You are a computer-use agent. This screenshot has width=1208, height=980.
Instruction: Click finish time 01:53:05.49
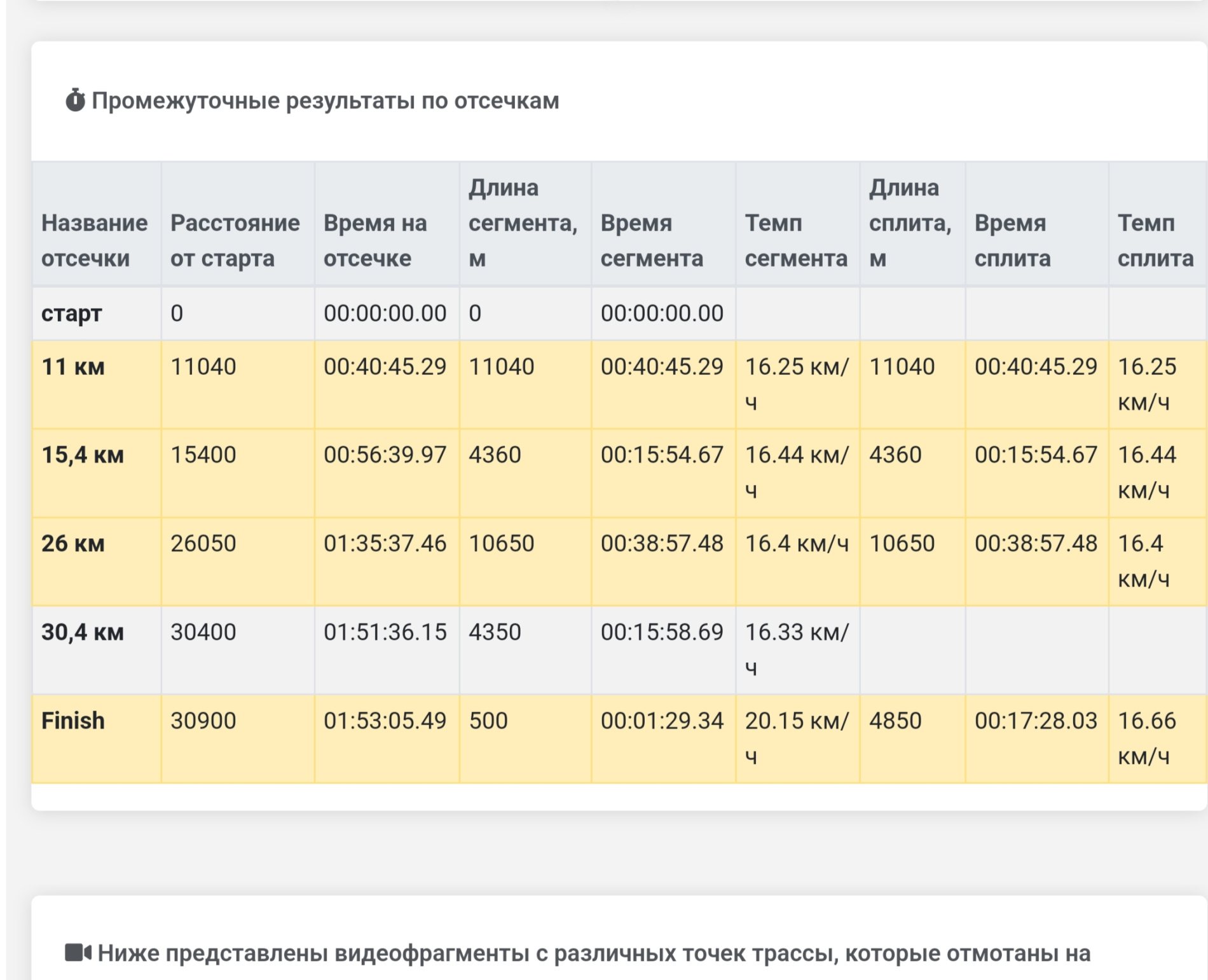pyautogui.click(x=385, y=721)
